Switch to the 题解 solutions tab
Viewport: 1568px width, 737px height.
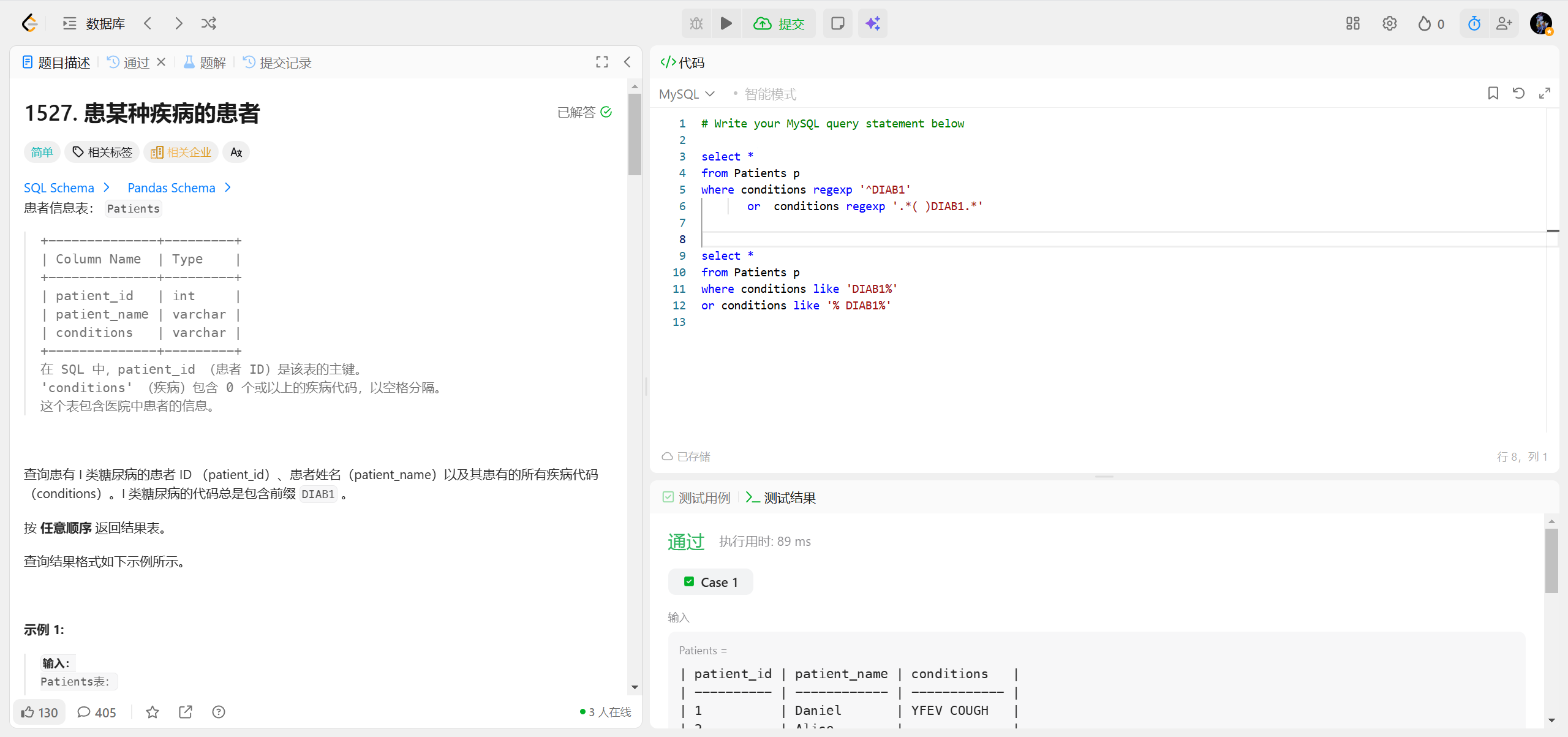[x=205, y=62]
